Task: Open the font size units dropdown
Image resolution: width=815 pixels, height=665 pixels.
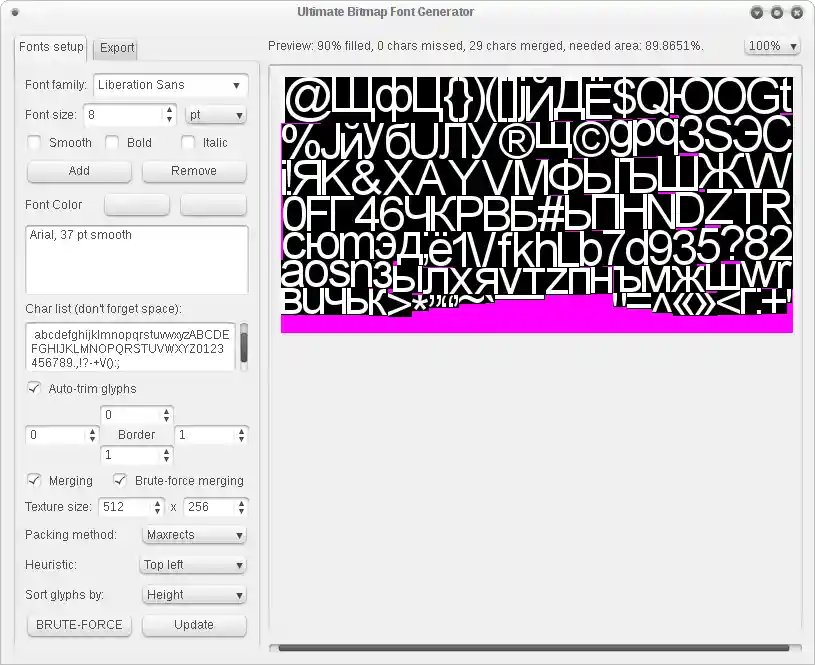Action: point(215,114)
